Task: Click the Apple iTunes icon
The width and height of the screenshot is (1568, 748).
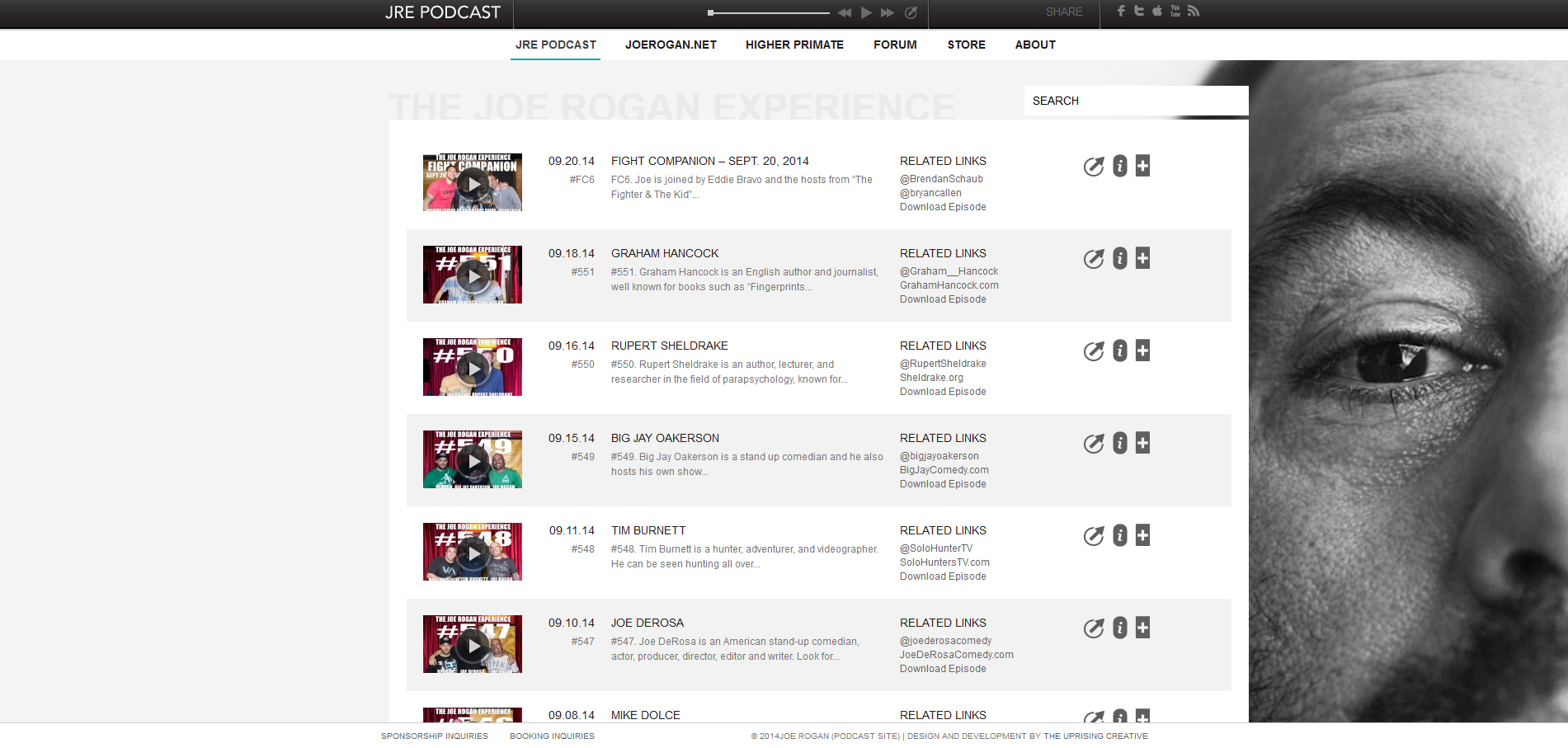Action: coord(1156,11)
